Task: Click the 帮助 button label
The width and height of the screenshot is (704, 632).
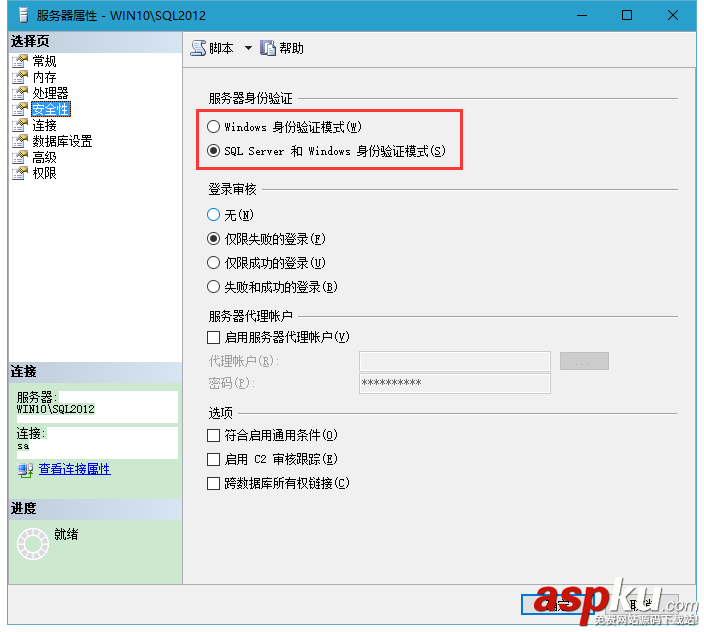Action: pos(291,48)
